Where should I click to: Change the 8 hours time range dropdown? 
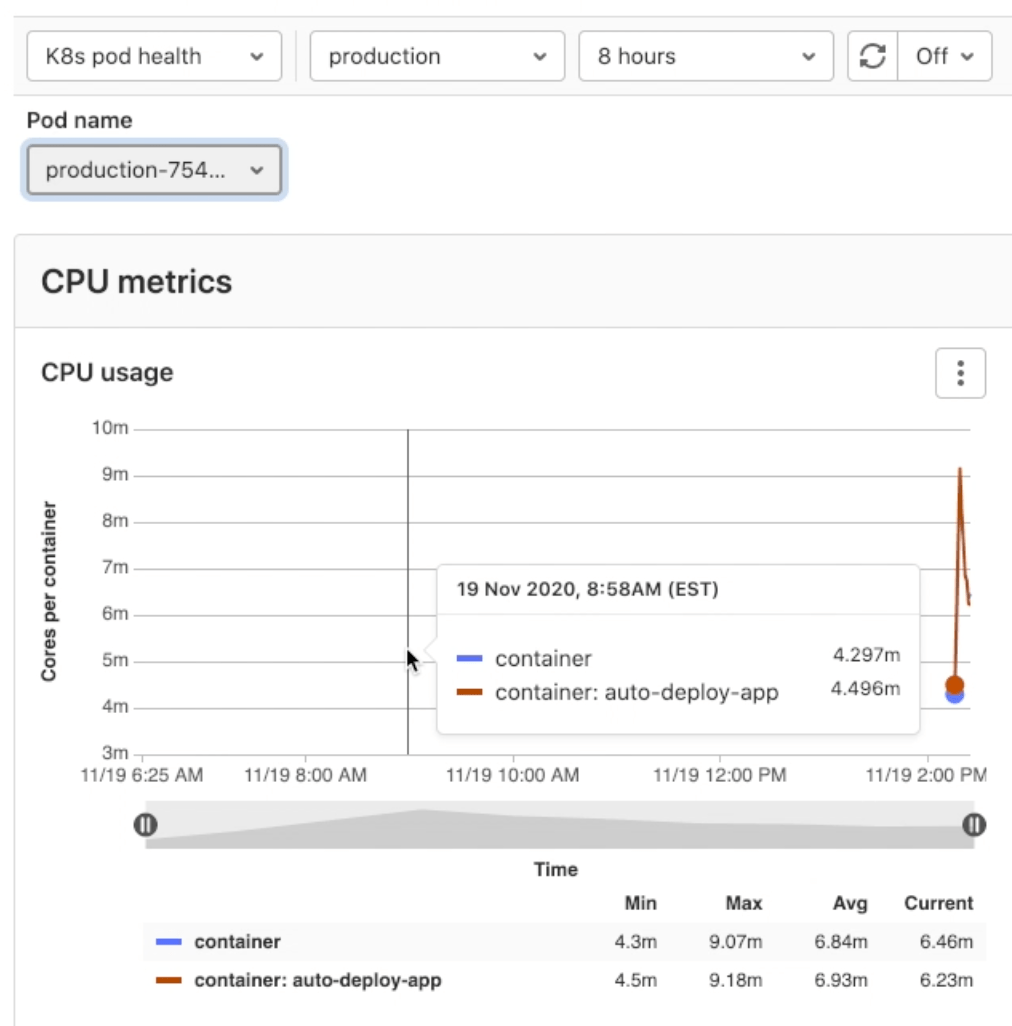click(705, 56)
